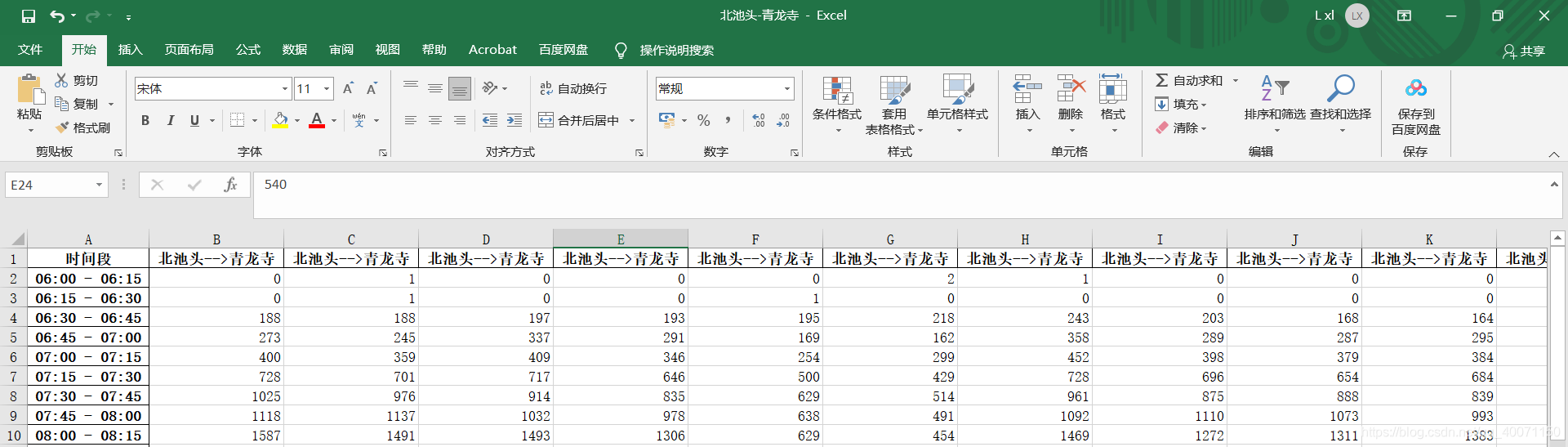Click the text orientation icon

489,88
